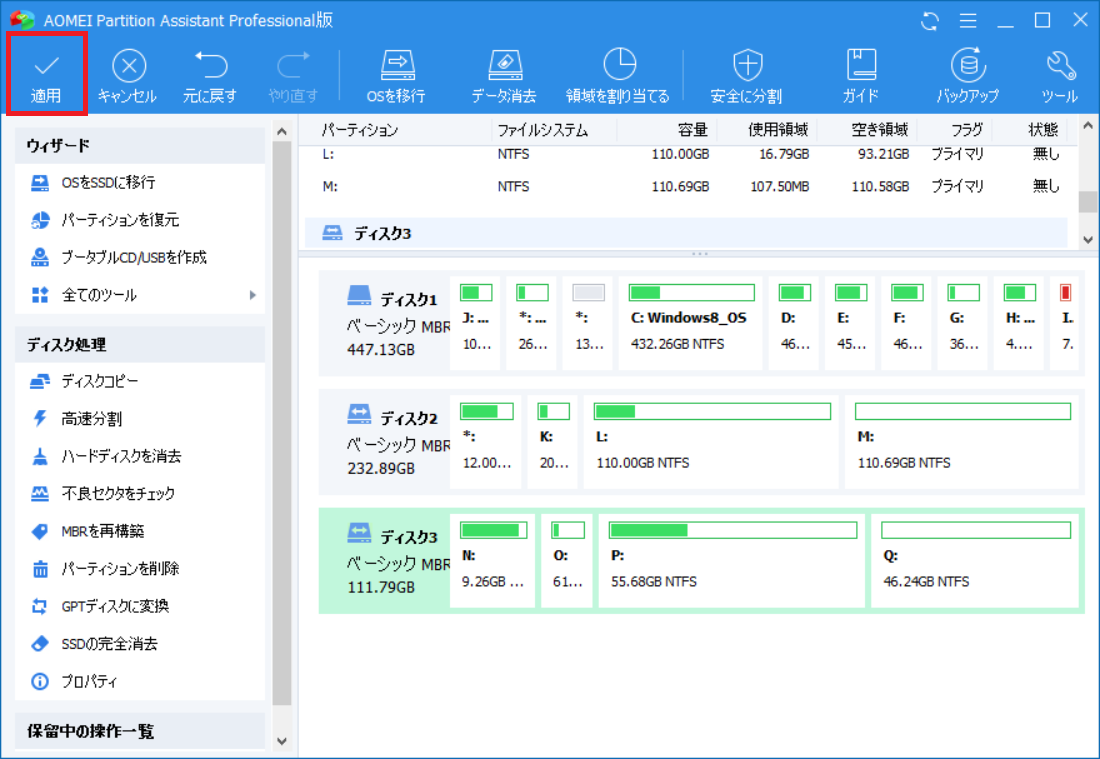Click the ディスク処理 section header

point(140,344)
